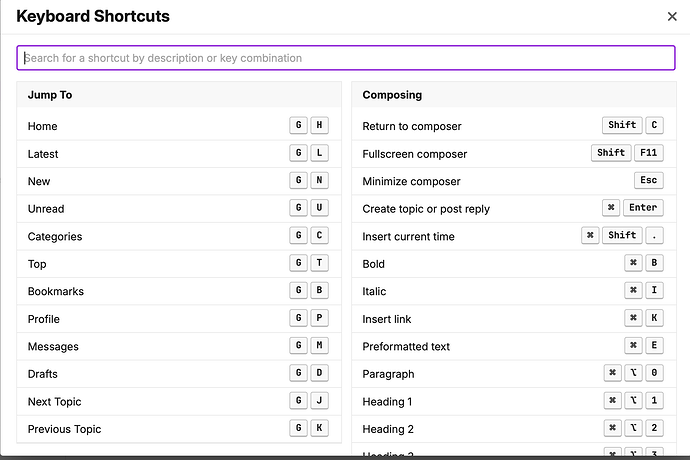
Task: Select the Unread shortcut entry
Action: [x=46, y=209]
